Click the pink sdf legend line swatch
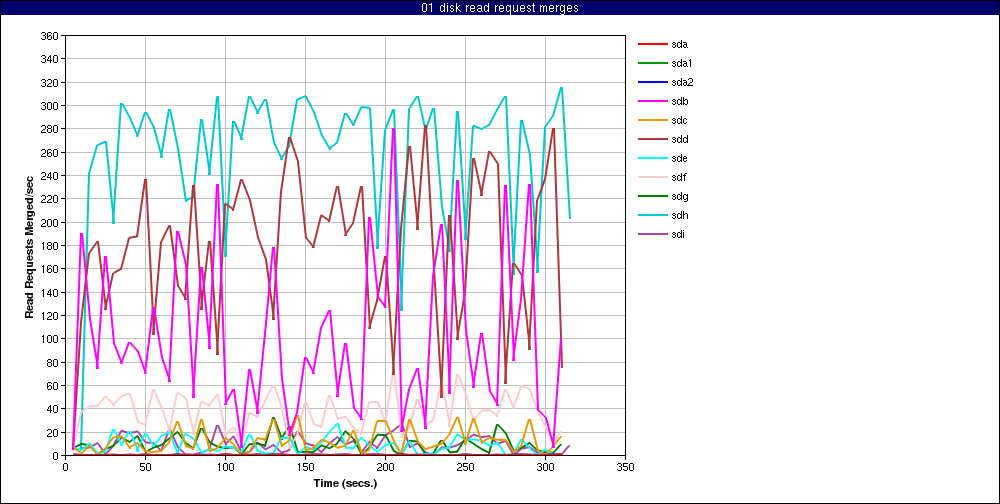The height and width of the screenshot is (504, 1000). 651,177
